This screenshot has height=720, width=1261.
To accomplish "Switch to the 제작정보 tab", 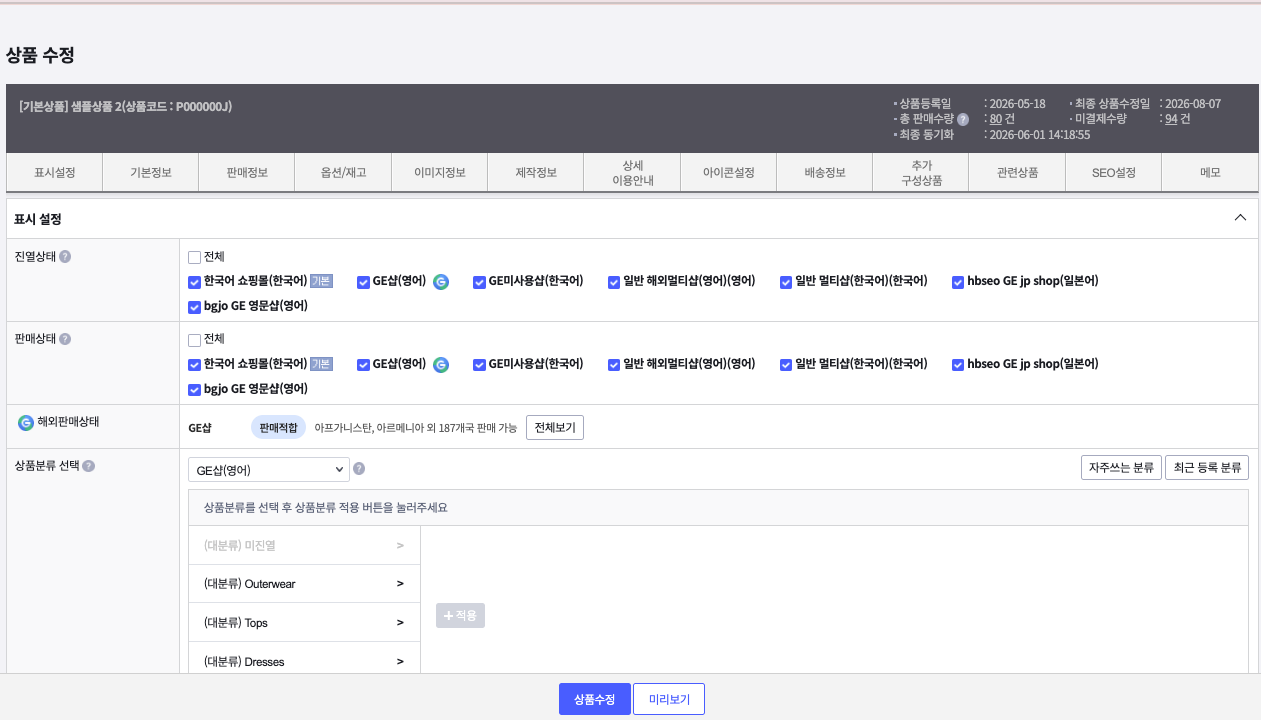I will [536, 172].
